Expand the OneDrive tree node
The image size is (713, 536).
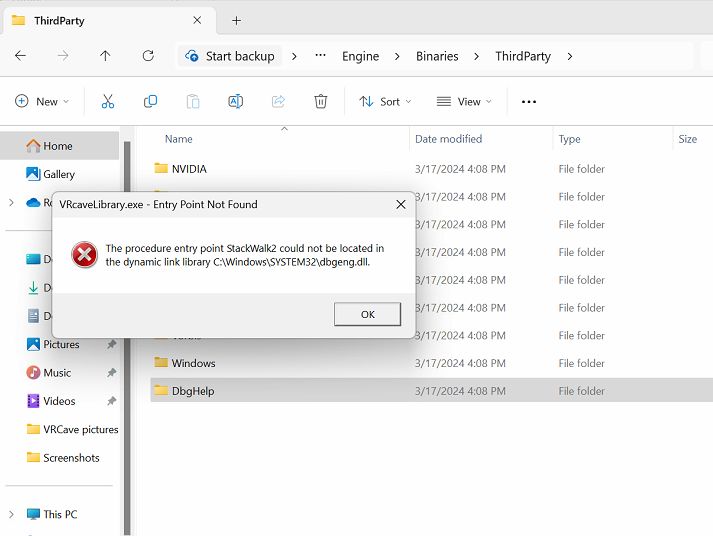(11, 202)
